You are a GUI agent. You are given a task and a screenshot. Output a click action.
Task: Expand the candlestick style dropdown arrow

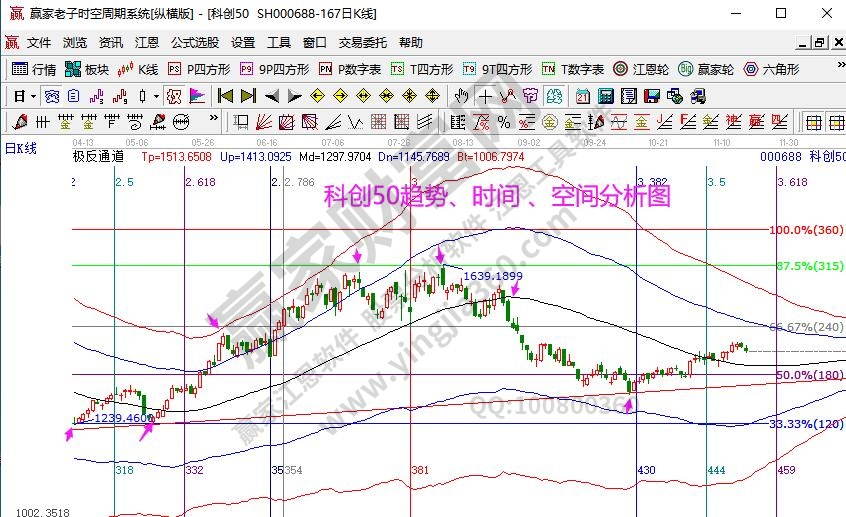(156, 96)
